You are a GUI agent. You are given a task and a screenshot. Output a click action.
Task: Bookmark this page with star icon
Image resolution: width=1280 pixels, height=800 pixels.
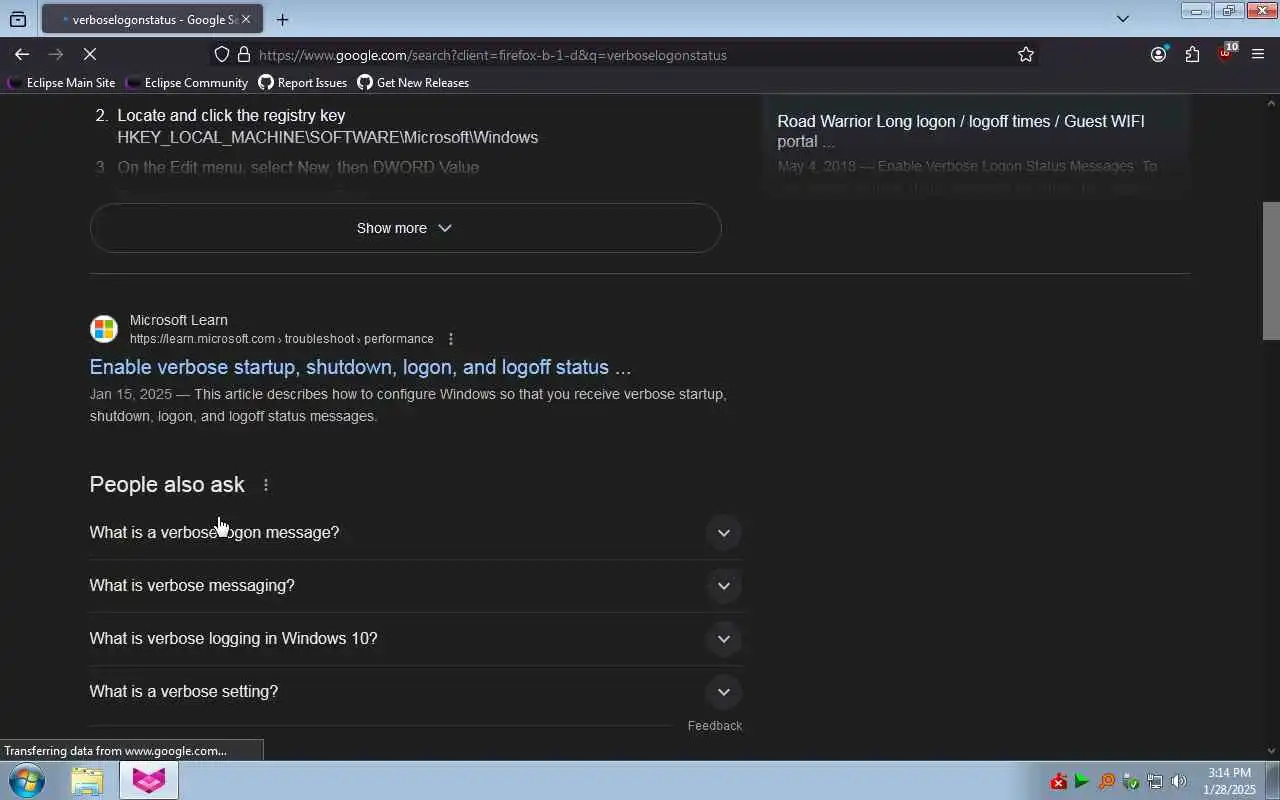(1026, 55)
